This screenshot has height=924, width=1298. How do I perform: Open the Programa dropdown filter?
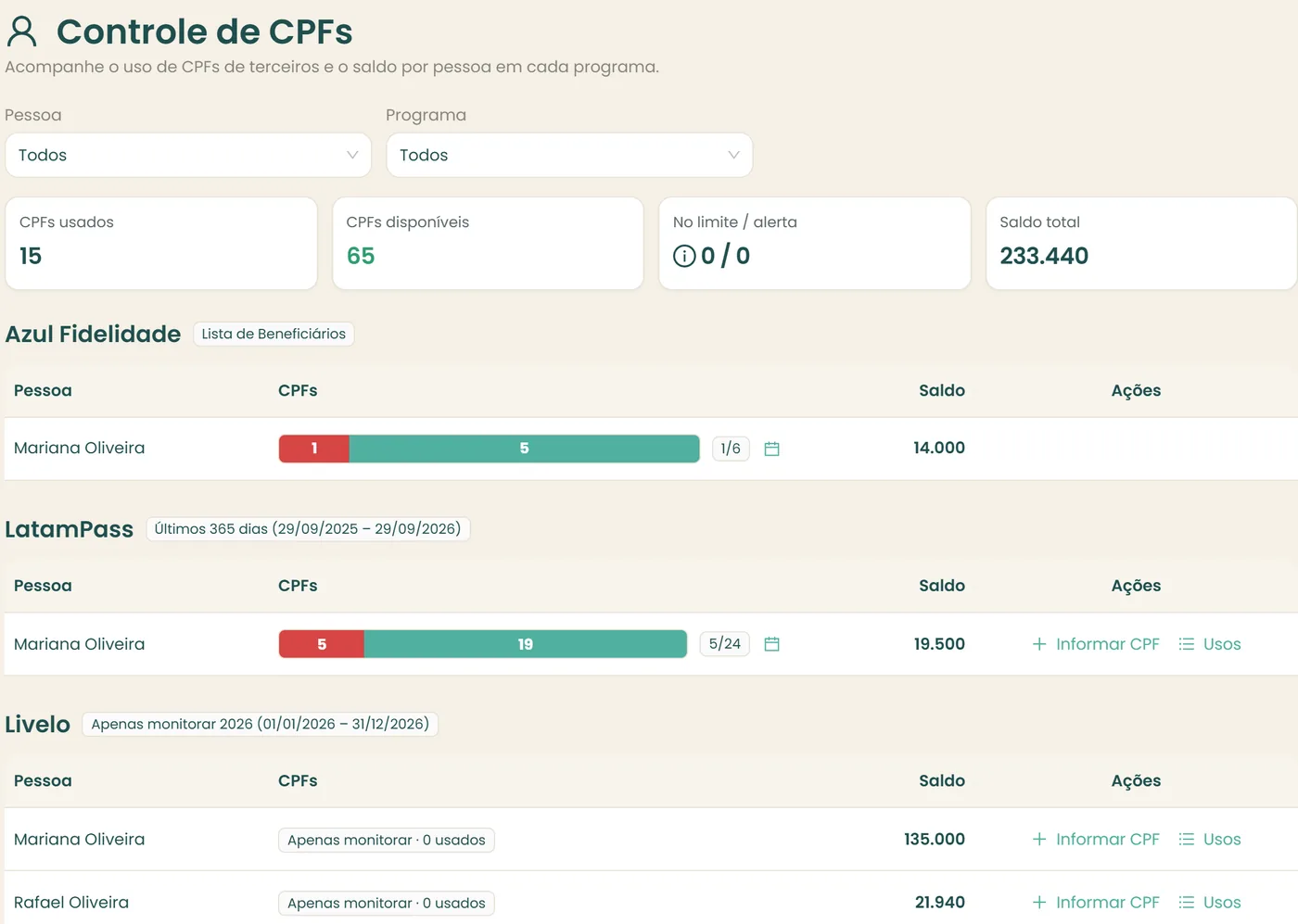coord(569,155)
